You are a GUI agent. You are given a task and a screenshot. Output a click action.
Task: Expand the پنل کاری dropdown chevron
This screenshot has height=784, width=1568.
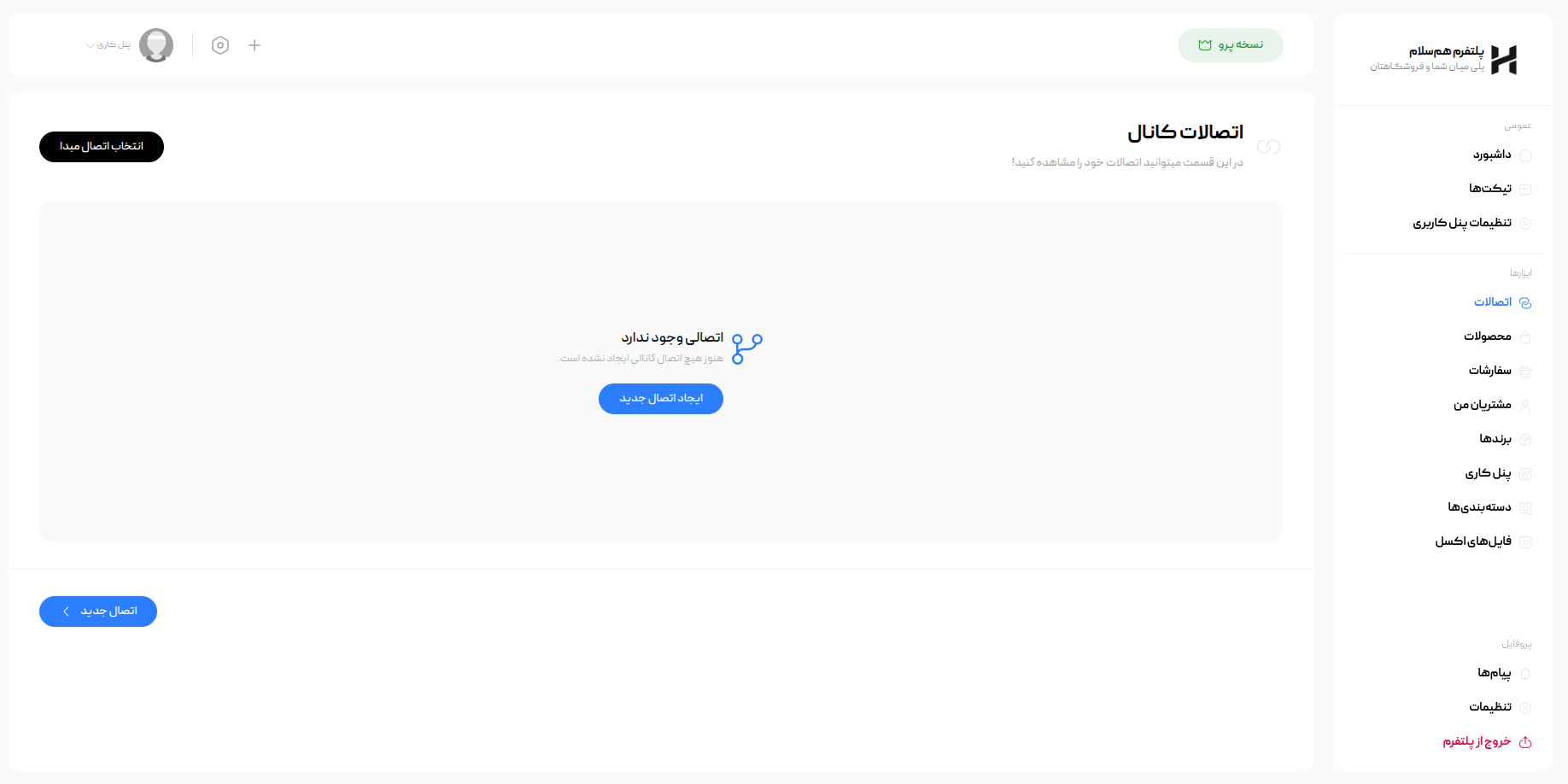pyautogui.click(x=90, y=45)
